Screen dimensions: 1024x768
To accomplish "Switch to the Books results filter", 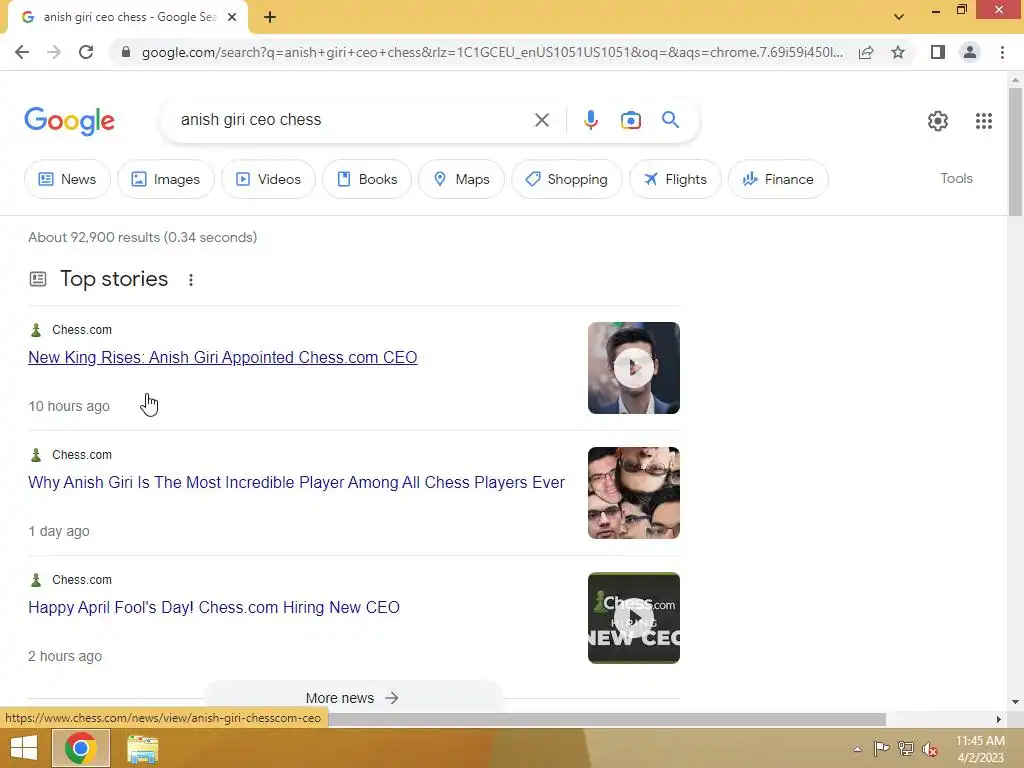I will point(367,179).
